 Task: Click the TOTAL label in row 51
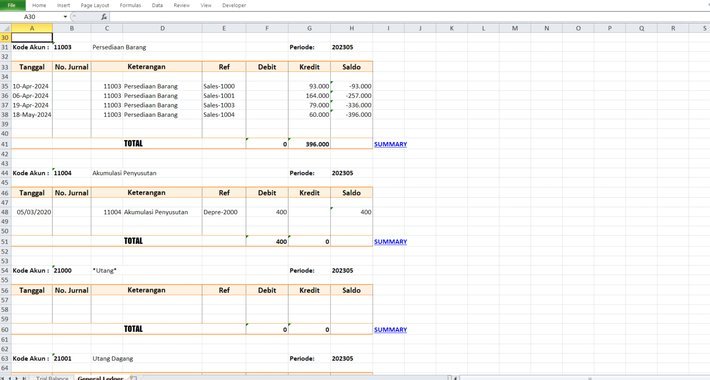[x=133, y=241]
